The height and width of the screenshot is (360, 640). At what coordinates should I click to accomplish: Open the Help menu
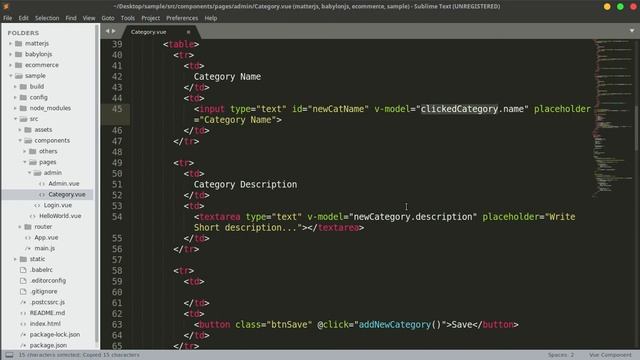[211, 18]
